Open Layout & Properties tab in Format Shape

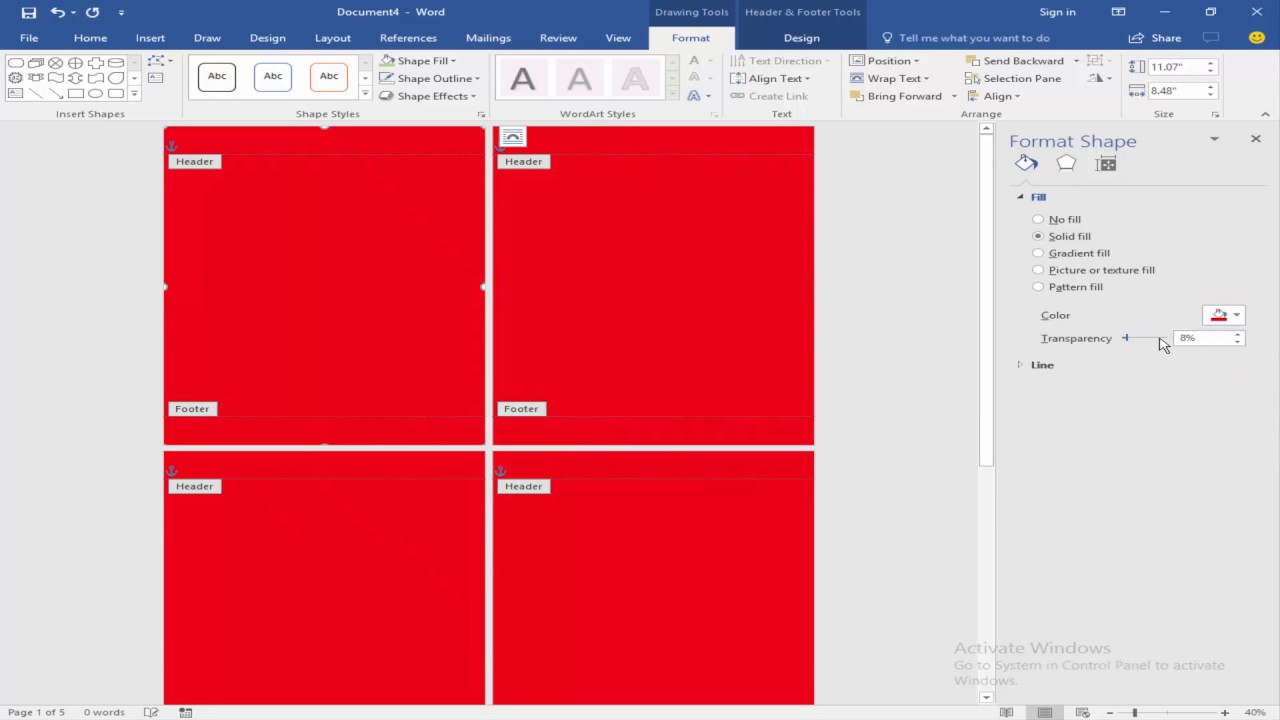click(x=1106, y=164)
